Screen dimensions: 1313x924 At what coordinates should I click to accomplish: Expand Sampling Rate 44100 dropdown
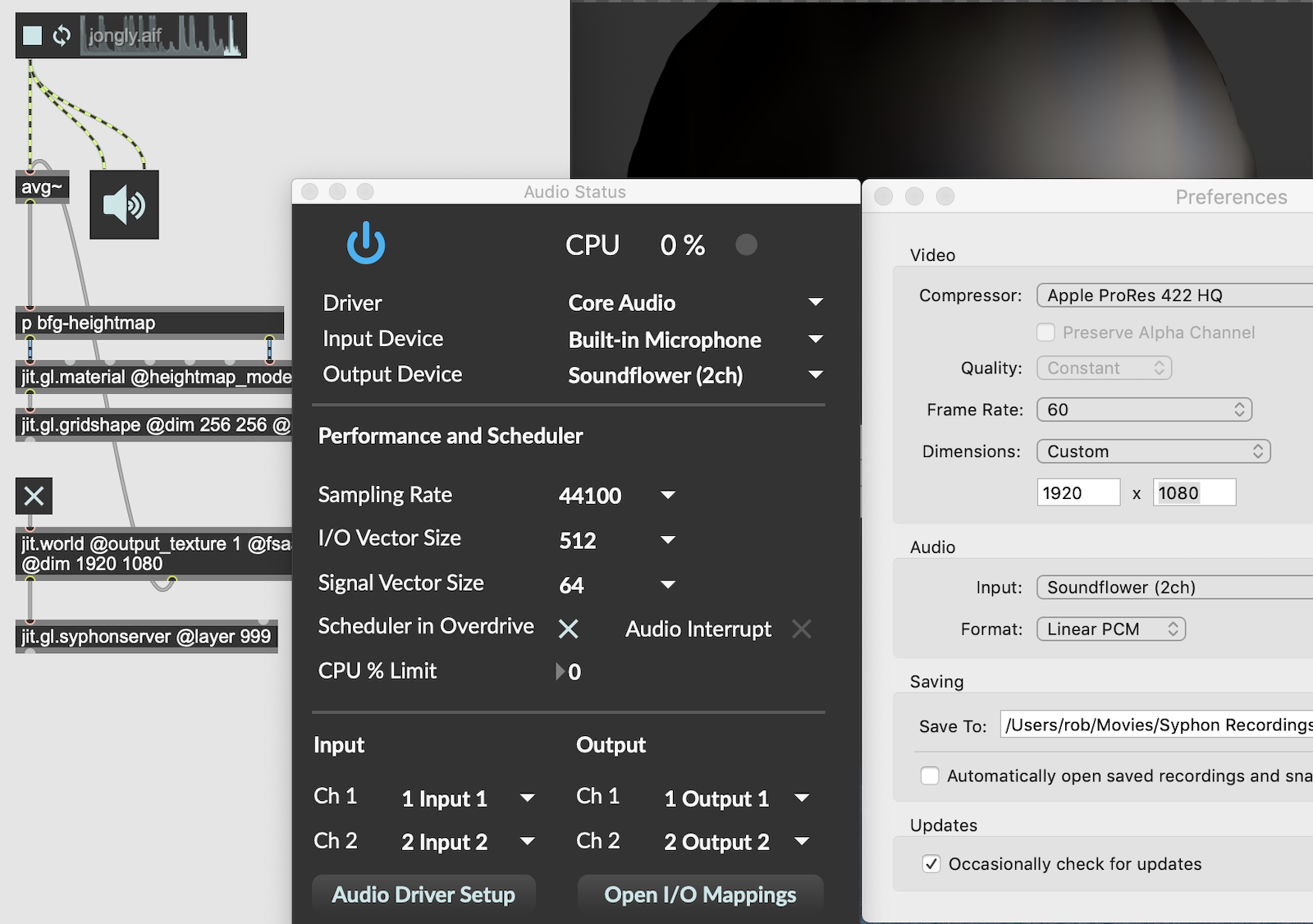pyautogui.click(x=617, y=495)
